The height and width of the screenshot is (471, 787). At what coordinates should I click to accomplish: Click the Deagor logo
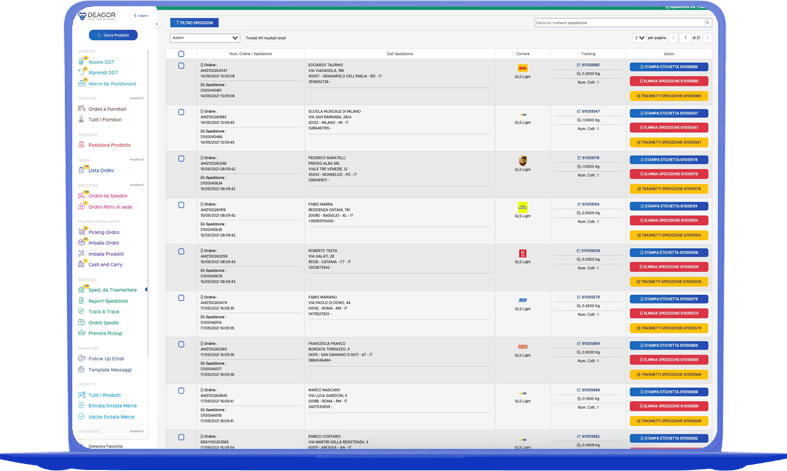[x=97, y=16]
